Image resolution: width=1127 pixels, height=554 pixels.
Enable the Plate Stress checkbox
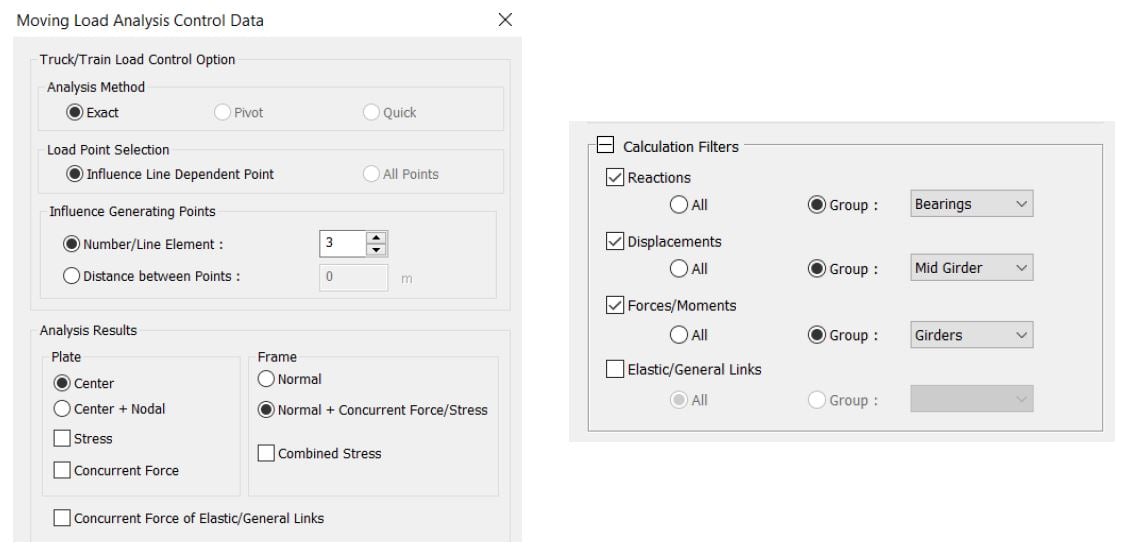tap(63, 438)
